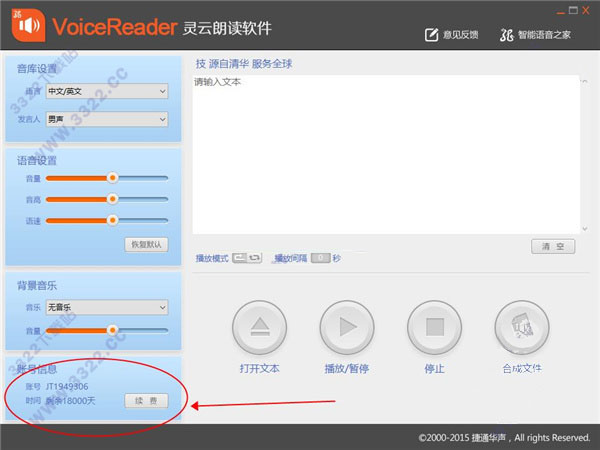Adjust the 音高 pitch slider
600x450 pixels.
(107, 199)
